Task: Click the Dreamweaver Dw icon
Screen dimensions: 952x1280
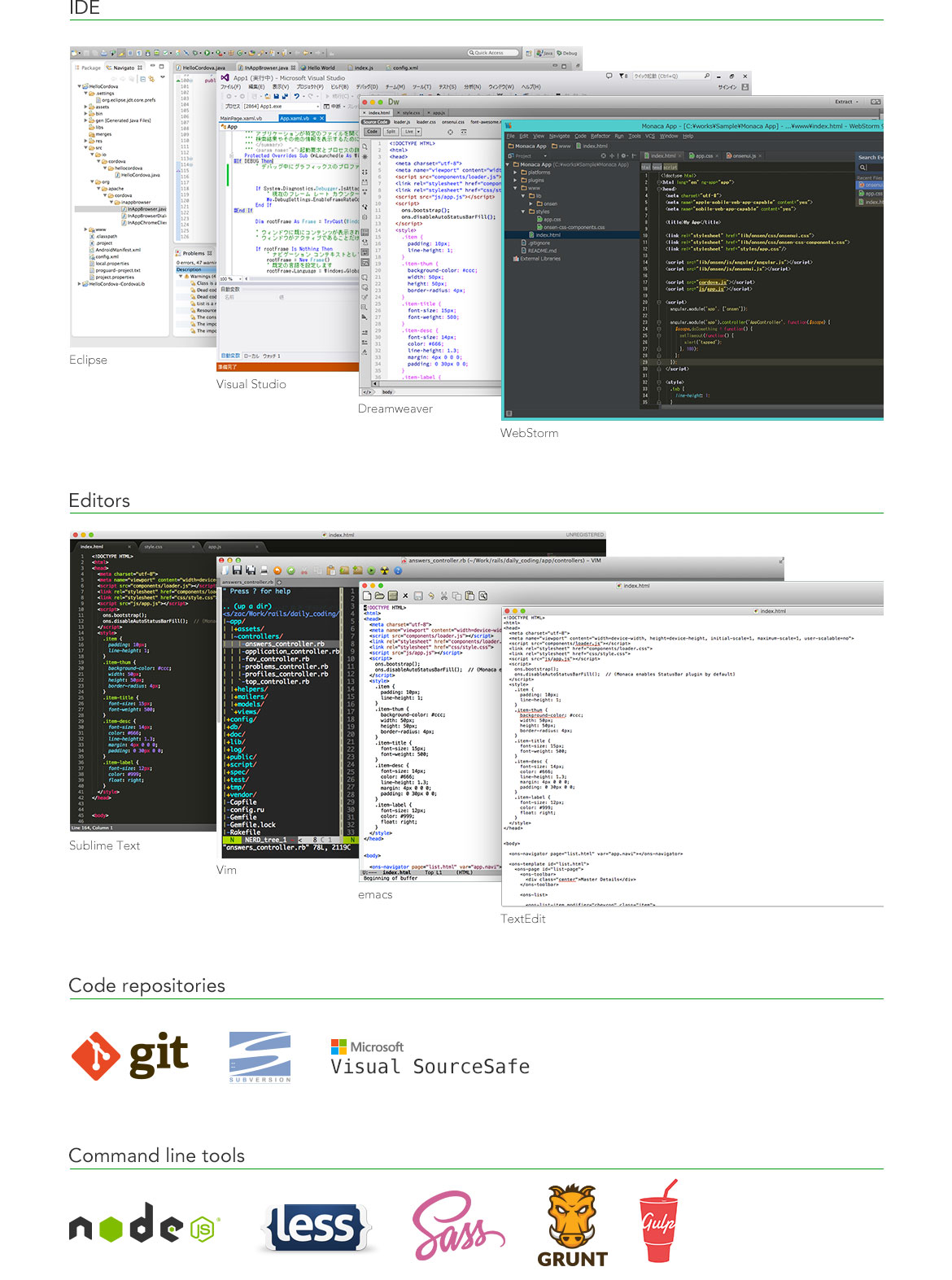Action: 394,102
